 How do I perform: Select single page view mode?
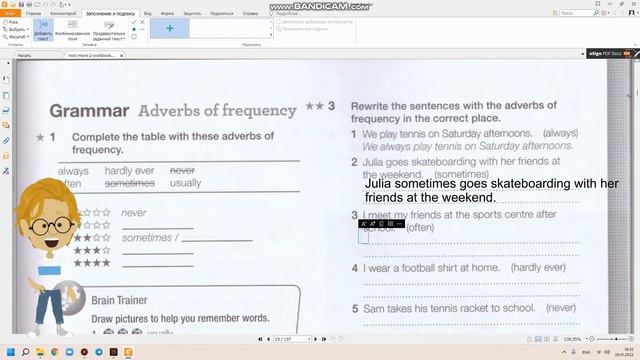(530, 339)
